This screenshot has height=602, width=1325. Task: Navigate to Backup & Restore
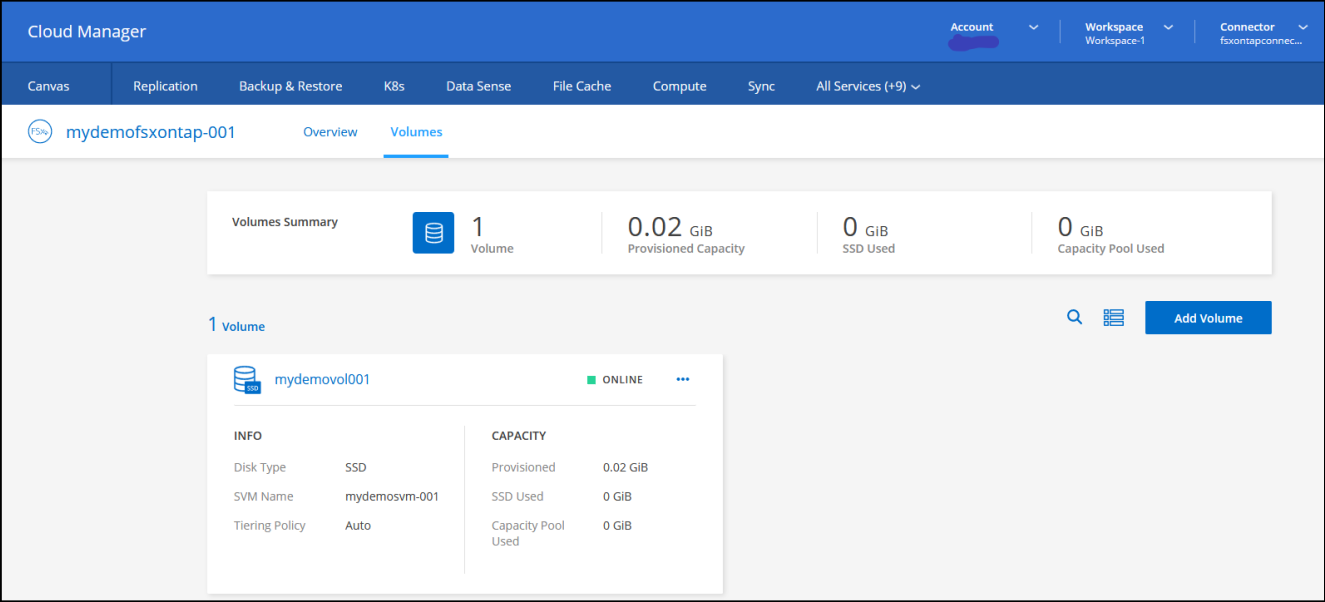(290, 86)
